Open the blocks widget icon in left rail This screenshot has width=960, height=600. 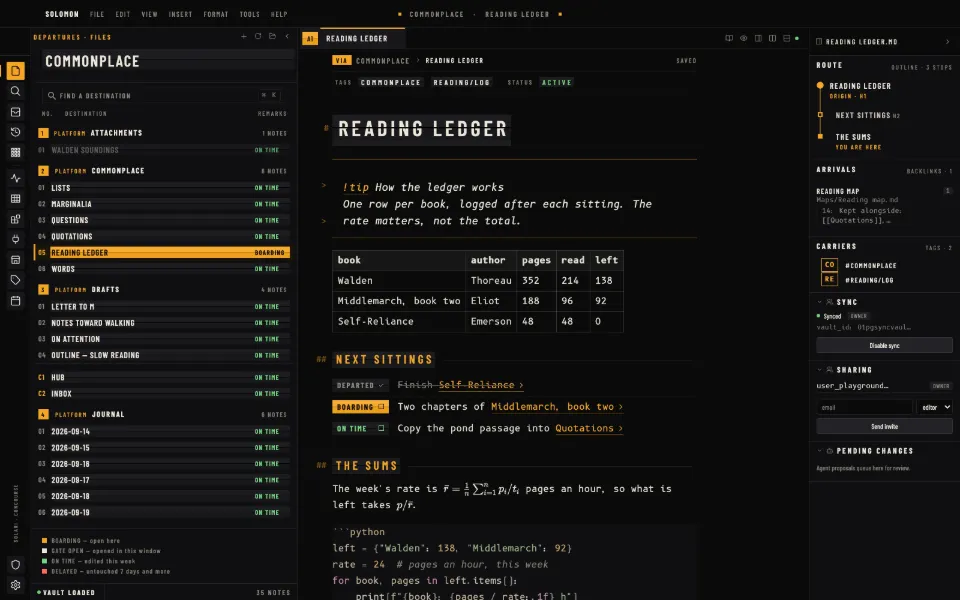click(x=15, y=219)
